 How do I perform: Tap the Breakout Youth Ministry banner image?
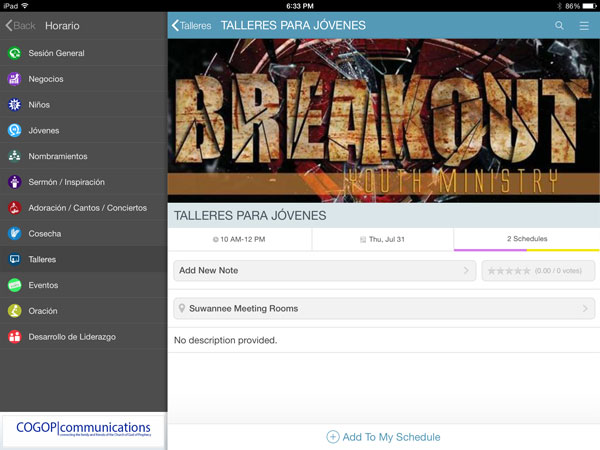pyautogui.click(x=383, y=121)
